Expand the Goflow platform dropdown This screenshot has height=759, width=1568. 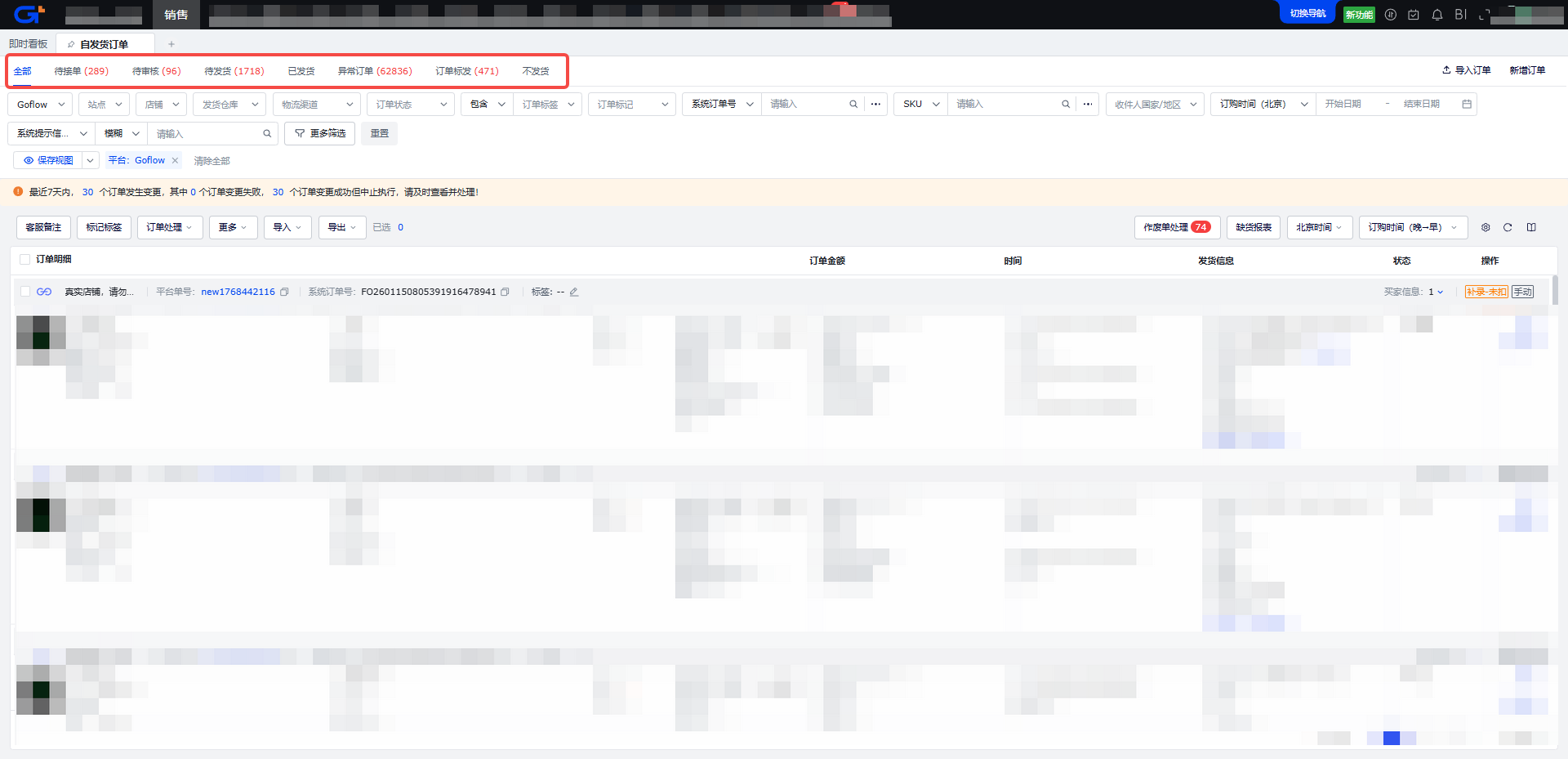click(40, 105)
